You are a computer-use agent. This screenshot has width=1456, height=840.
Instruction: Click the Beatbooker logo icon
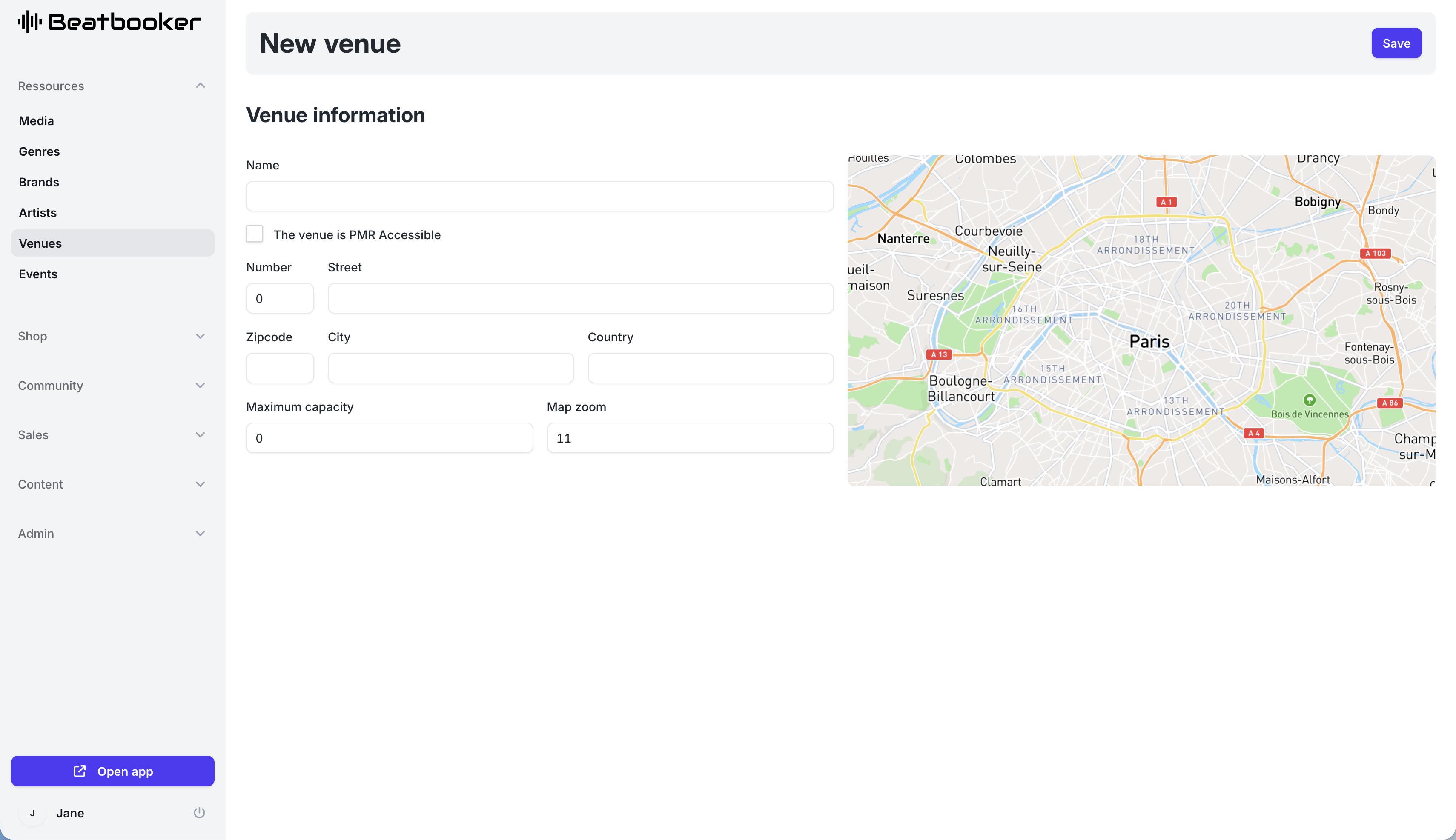[x=30, y=22]
